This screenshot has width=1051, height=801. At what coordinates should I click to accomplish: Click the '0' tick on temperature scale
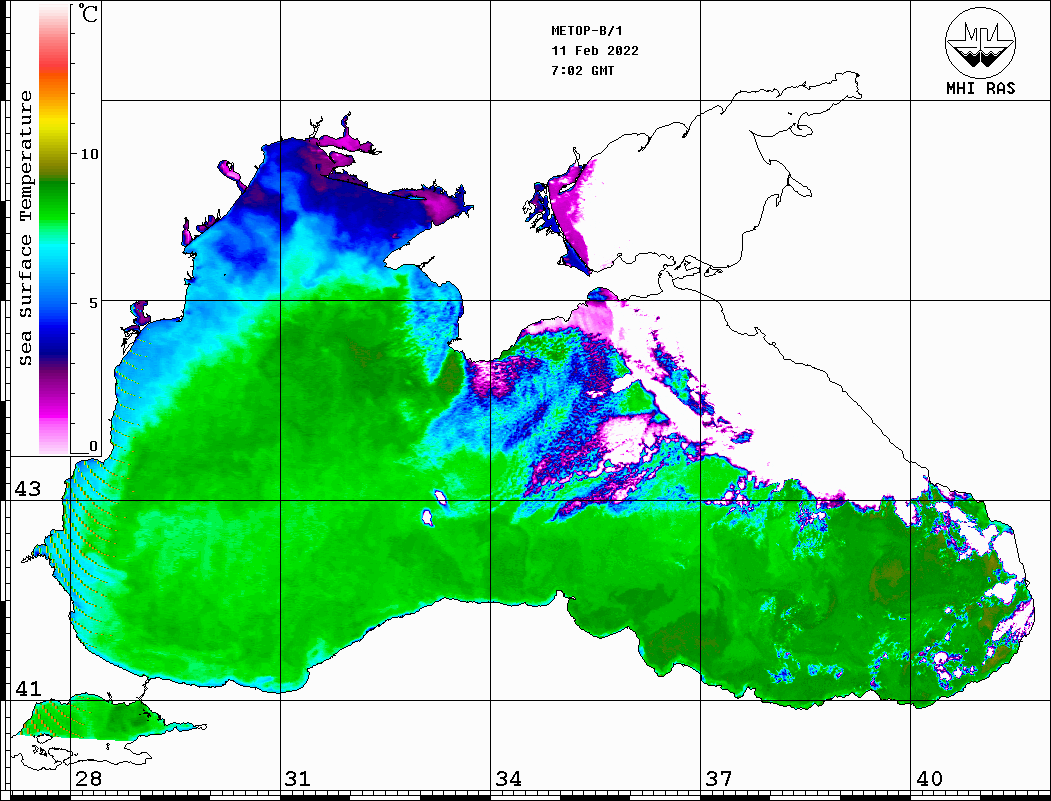(x=93, y=446)
